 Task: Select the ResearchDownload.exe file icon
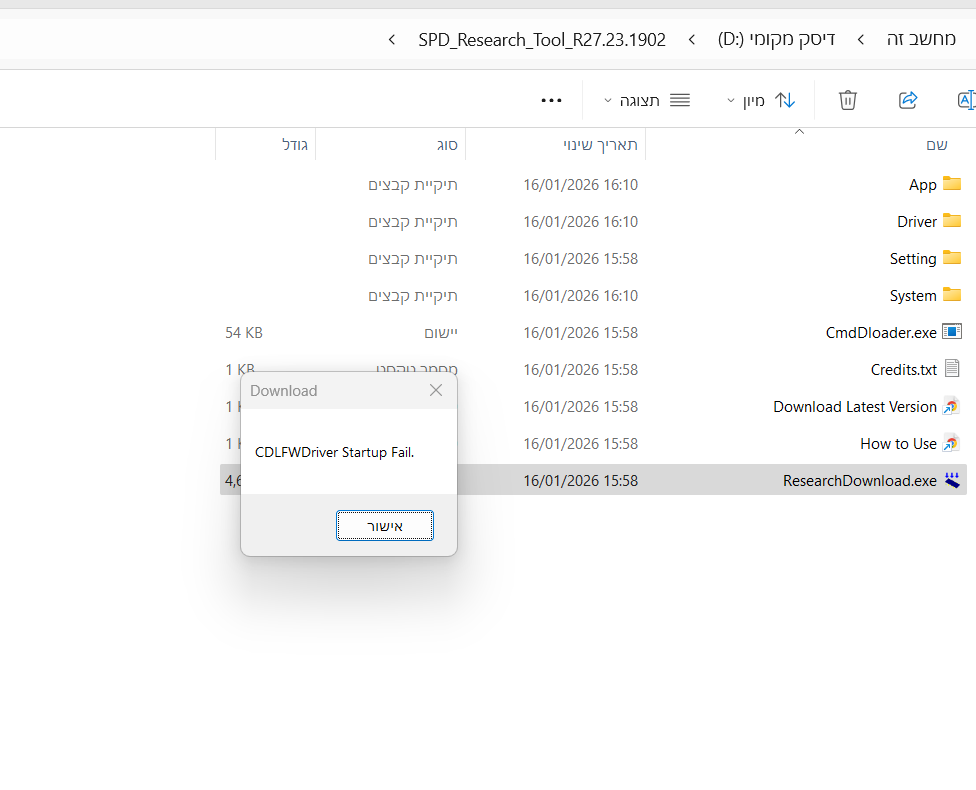pos(952,480)
